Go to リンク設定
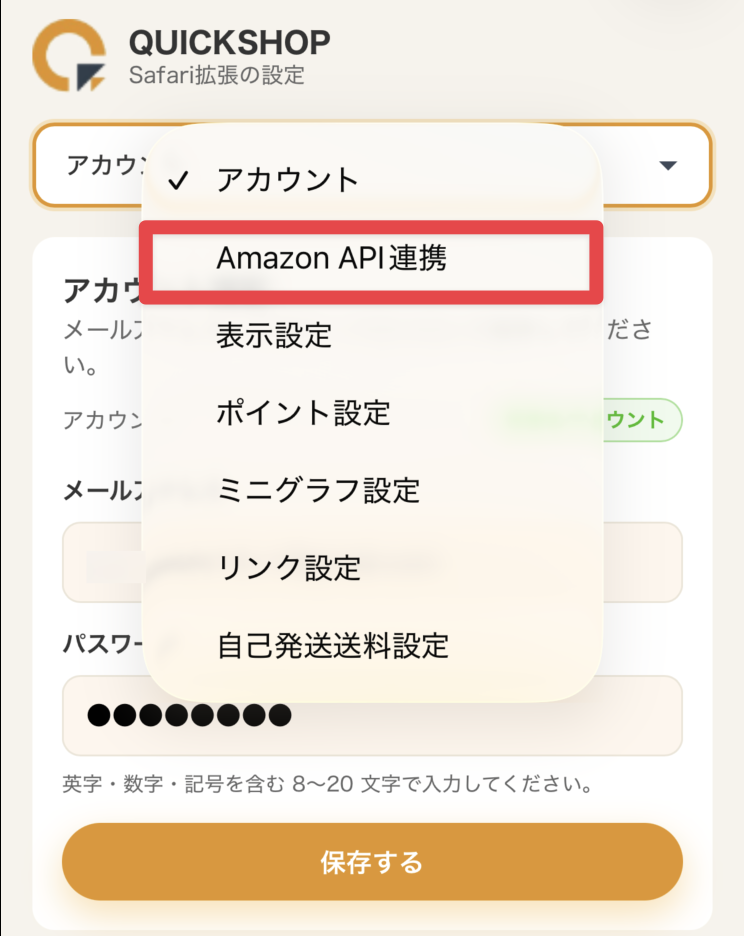The width and height of the screenshot is (744, 936). pyautogui.click(x=288, y=568)
